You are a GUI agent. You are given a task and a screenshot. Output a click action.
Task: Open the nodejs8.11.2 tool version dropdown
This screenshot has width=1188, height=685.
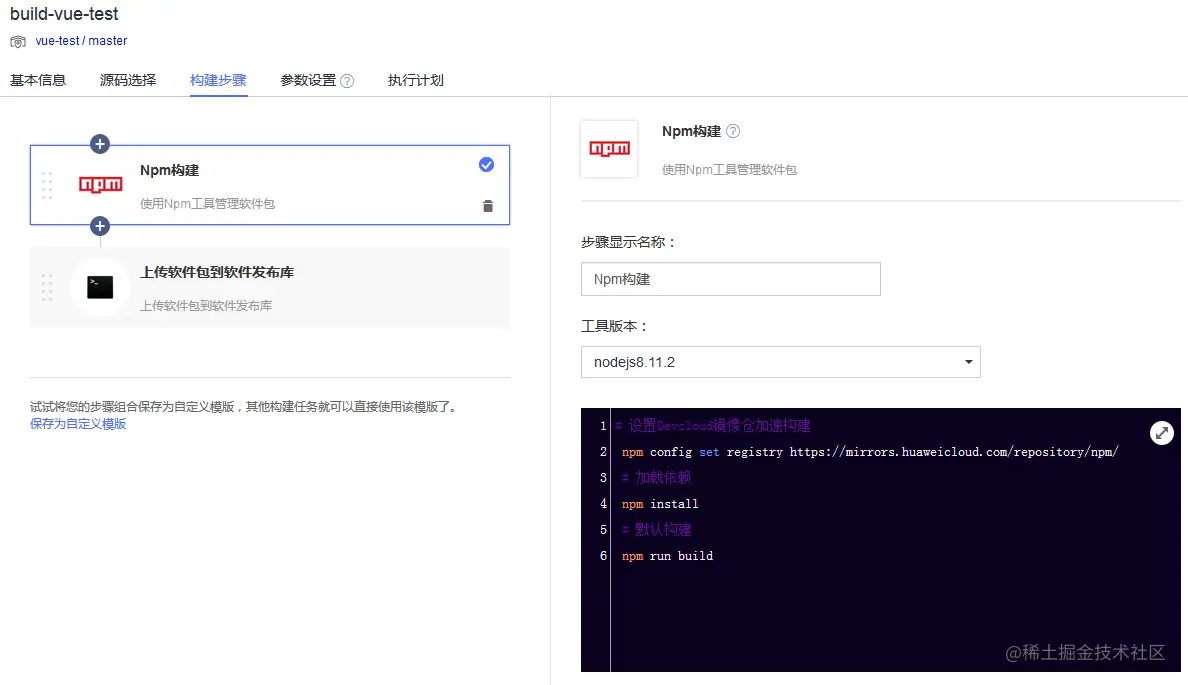(780, 362)
